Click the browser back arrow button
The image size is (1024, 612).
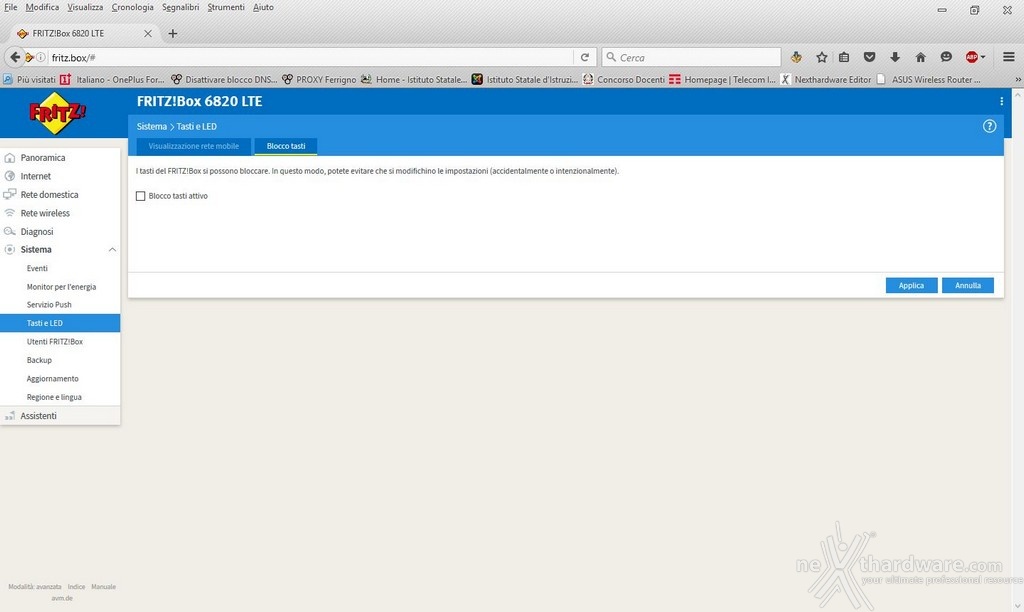point(14,57)
